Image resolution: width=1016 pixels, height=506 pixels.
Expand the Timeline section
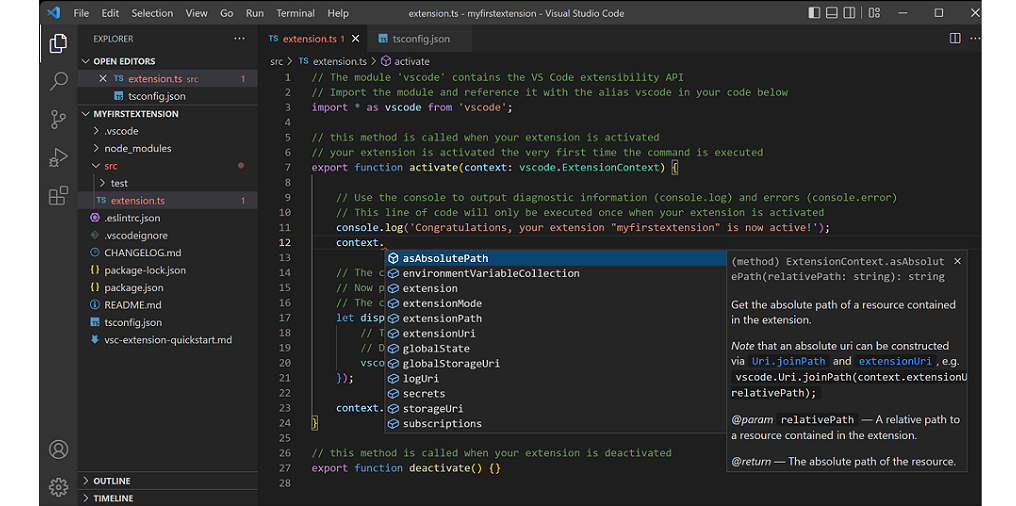[167, 498]
